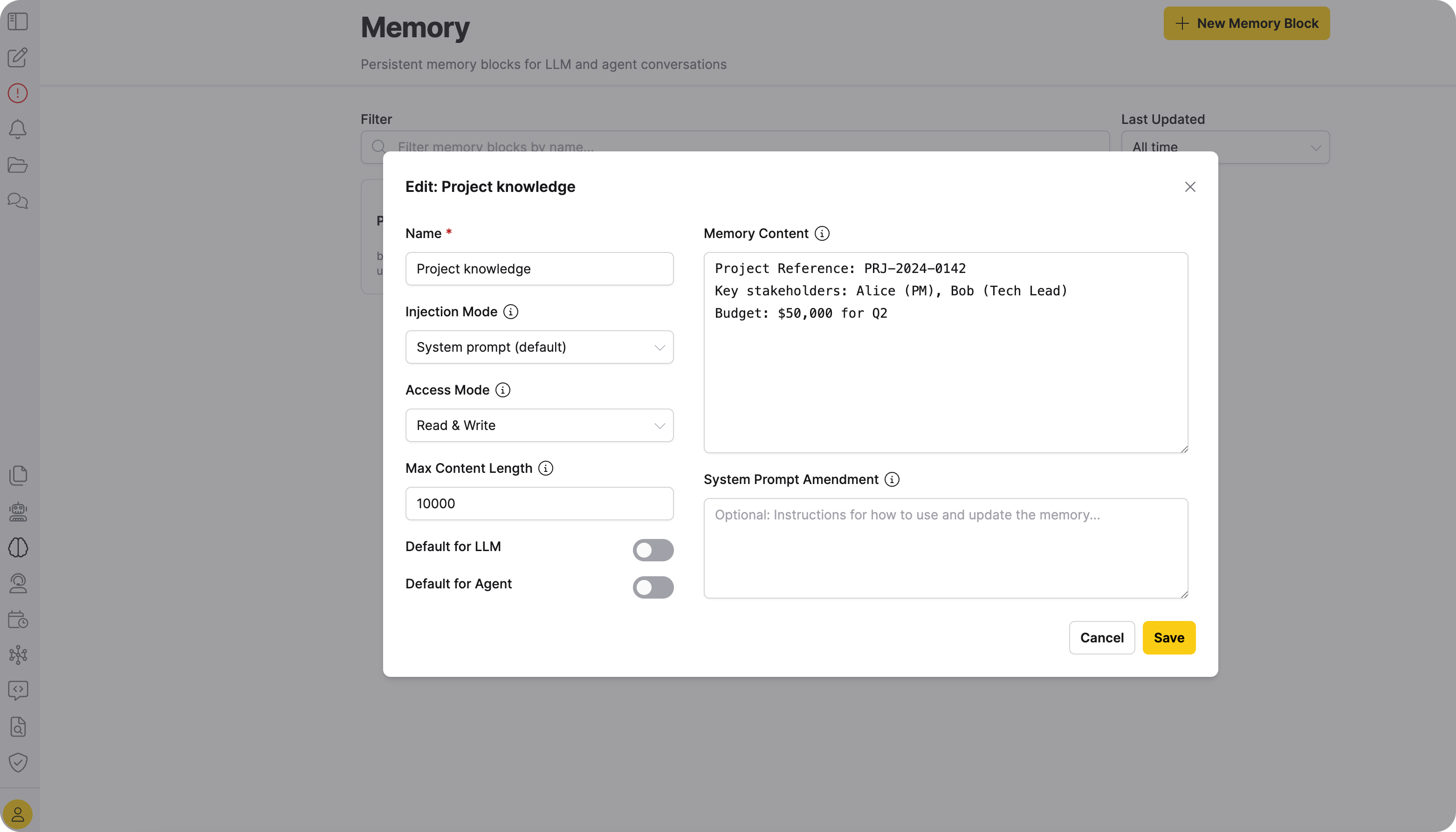Viewport: 1456px width, 832px height.
Task: Open the code message icon
Action: (x=18, y=691)
